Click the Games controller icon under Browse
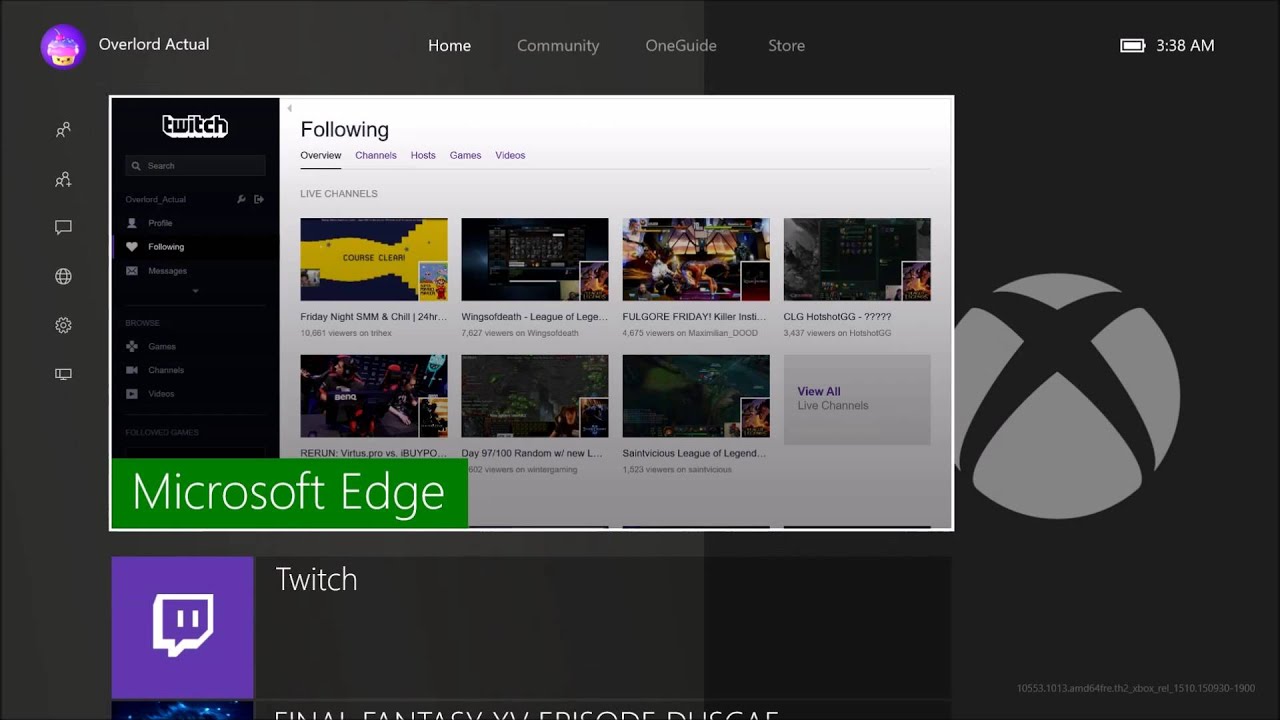 tap(132, 346)
